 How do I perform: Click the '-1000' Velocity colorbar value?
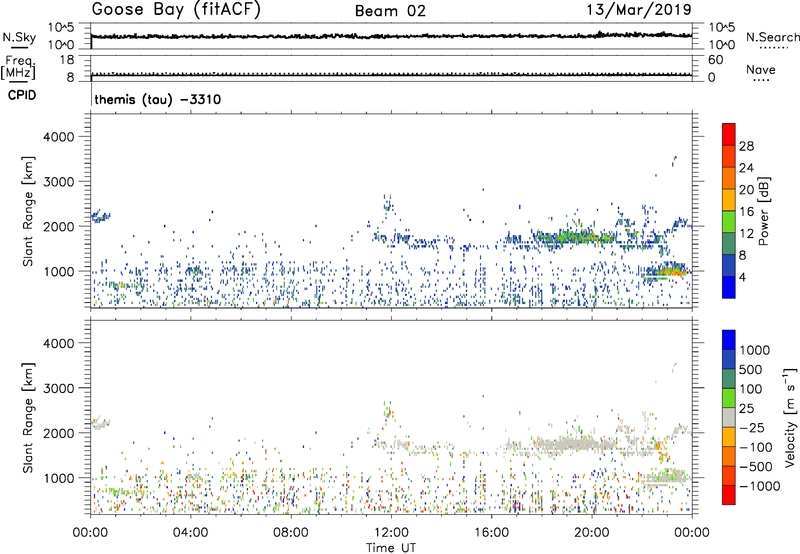(x=759, y=486)
